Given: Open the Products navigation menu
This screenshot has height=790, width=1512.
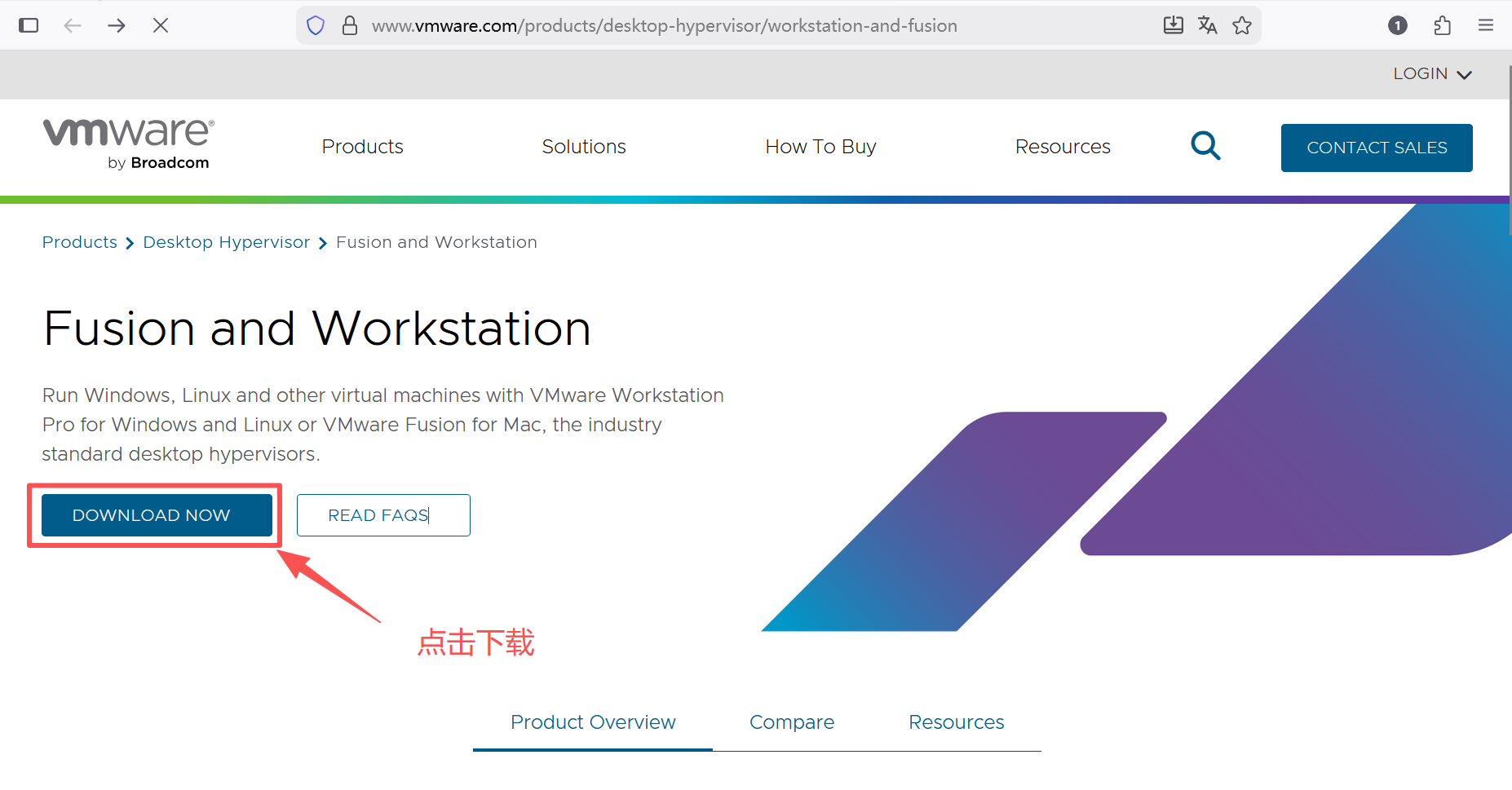Looking at the screenshot, I should [363, 147].
